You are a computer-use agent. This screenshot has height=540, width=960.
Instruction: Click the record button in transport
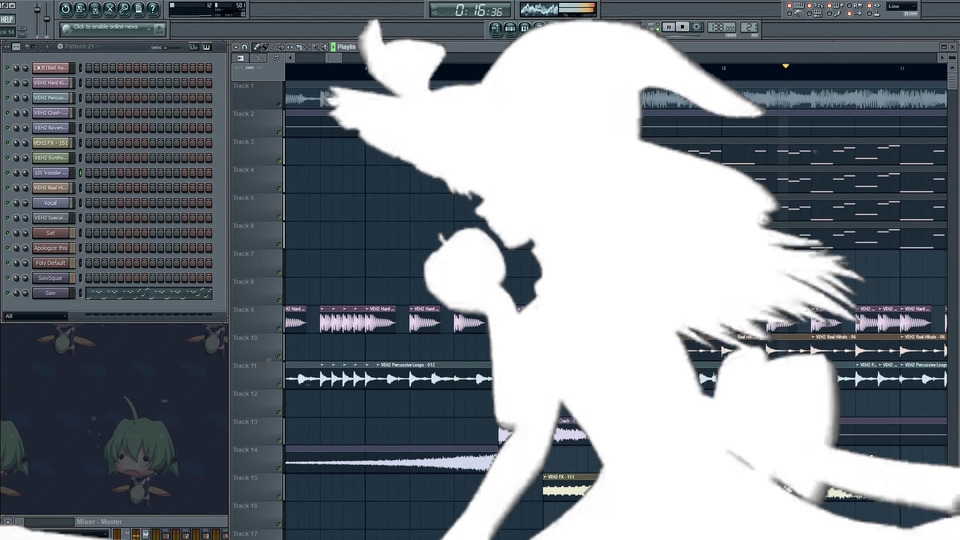click(696, 27)
